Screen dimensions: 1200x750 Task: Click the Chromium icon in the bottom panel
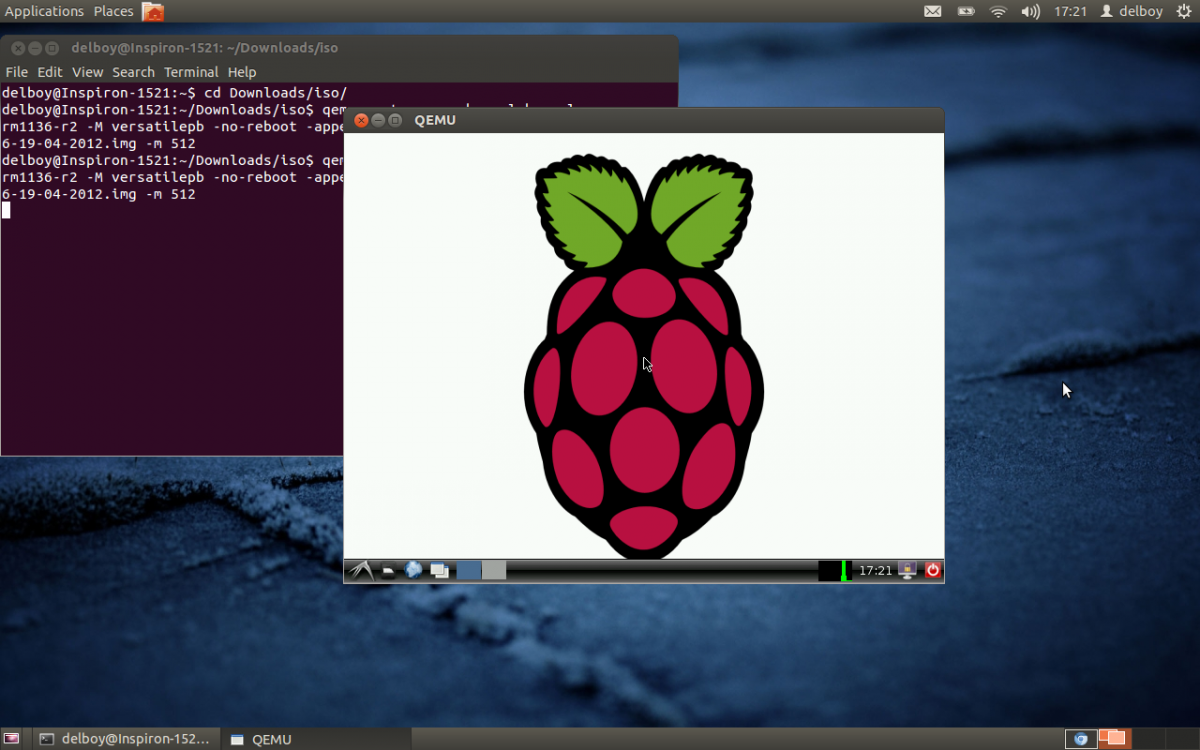click(x=1080, y=739)
